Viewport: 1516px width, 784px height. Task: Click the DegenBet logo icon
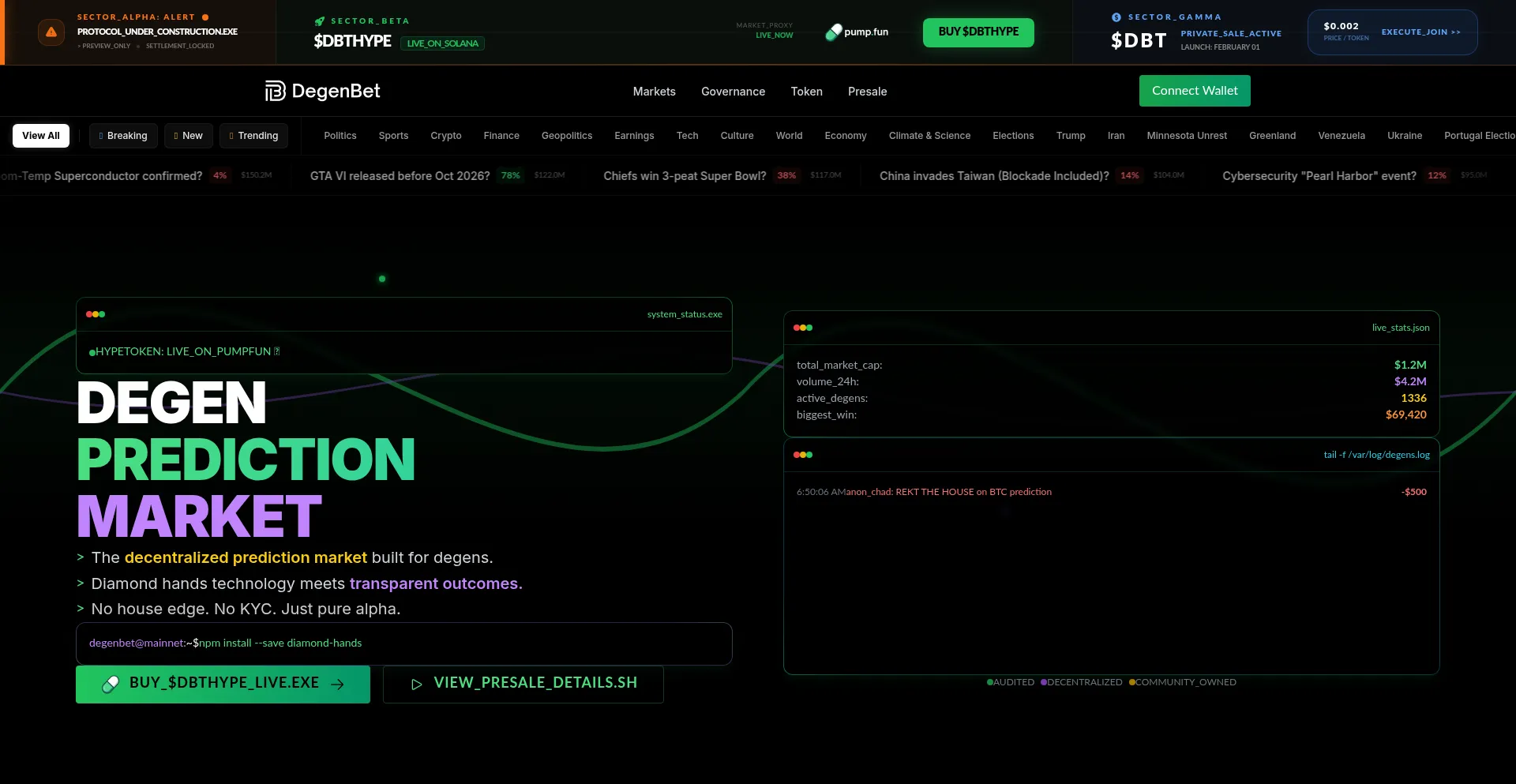click(x=275, y=92)
